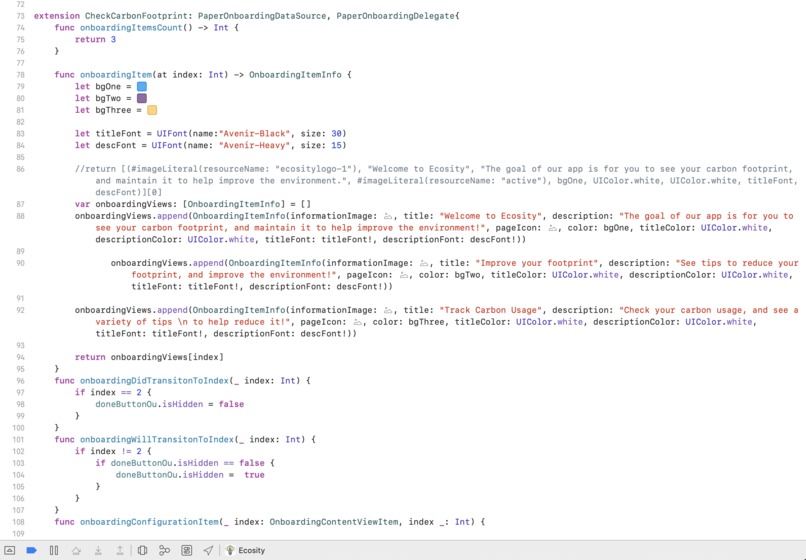Click the "Track Carbon Usage" title string
Viewport: 806px width, 560px height.
tap(490, 310)
